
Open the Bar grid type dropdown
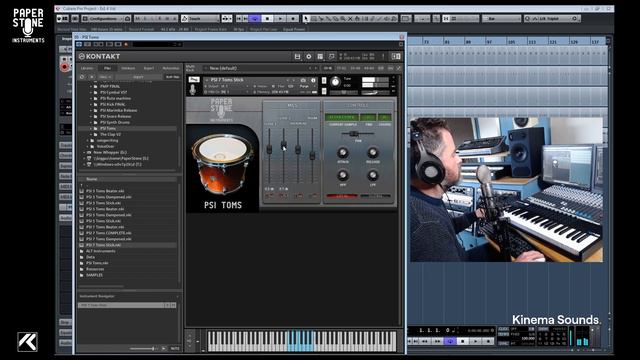tap(501, 18)
